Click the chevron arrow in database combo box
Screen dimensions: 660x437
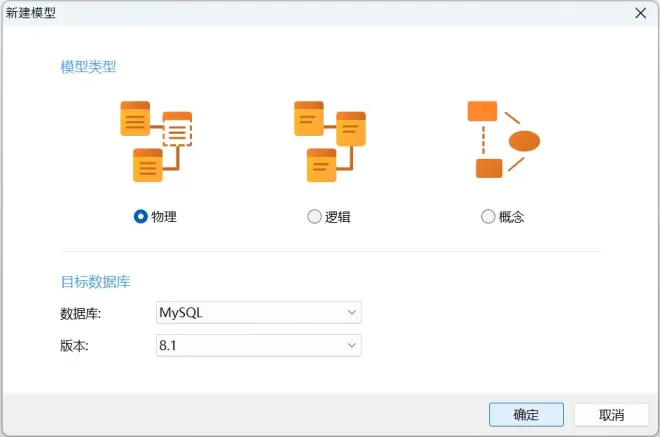[x=351, y=312]
